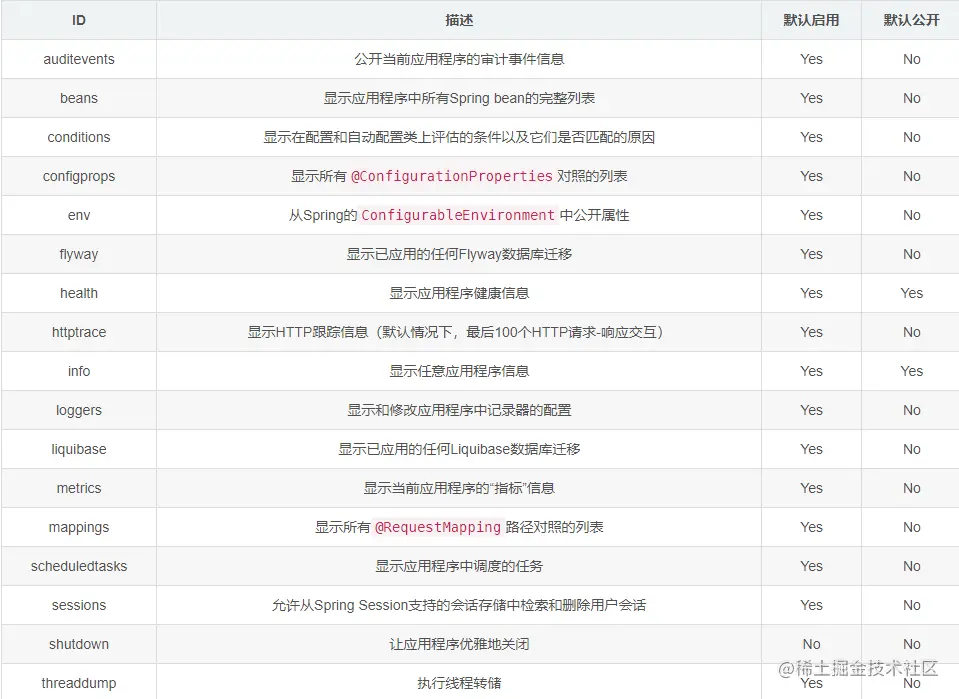Click description 公开当前应用程序的审计事件信息
This screenshot has width=959, height=699.
click(x=459, y=59)
